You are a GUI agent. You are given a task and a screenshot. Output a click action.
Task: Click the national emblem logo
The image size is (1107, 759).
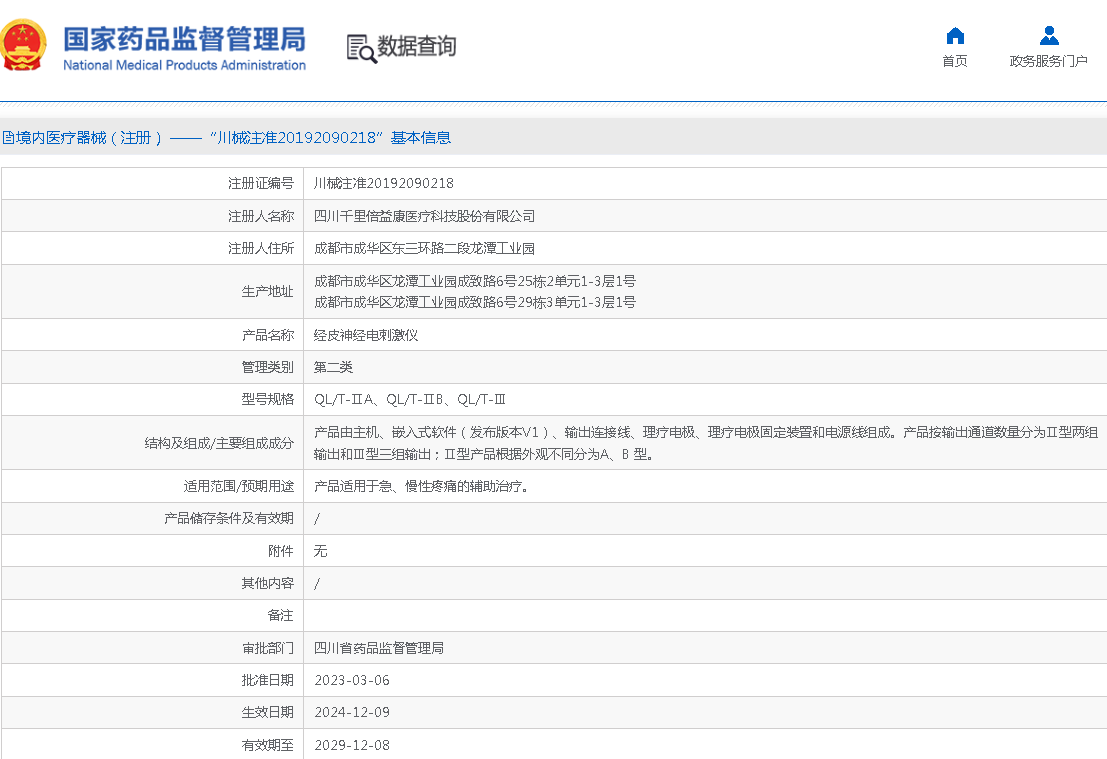[x=25, y=46]
